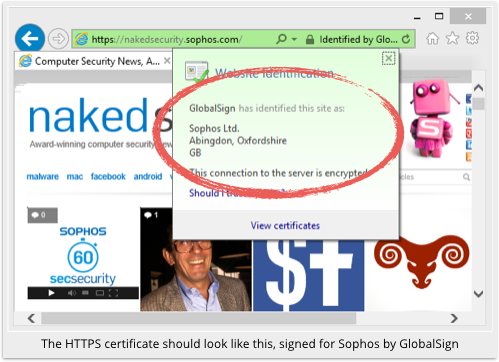Image resolution: width=499 pixels, height=362 pixels.
Task: Click the pink Sophos robot mascot
Action: (x=433, y=118)
